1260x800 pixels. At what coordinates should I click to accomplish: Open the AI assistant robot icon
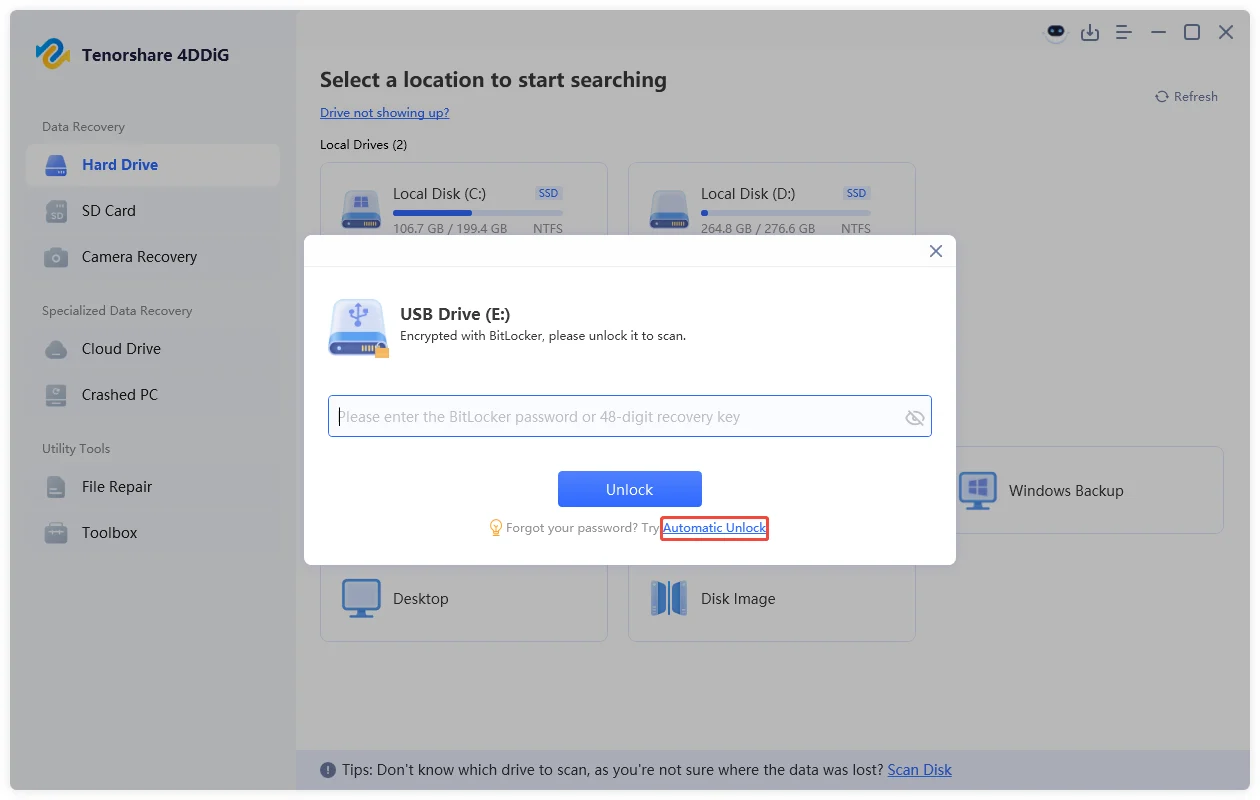click(x=1056, y=33)
